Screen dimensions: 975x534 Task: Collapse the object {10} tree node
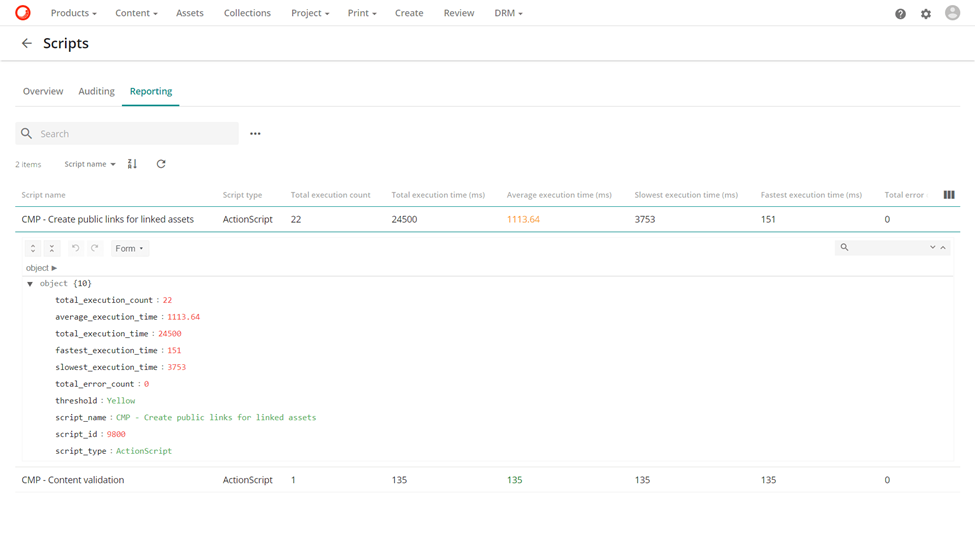click(x=30, y=284)
